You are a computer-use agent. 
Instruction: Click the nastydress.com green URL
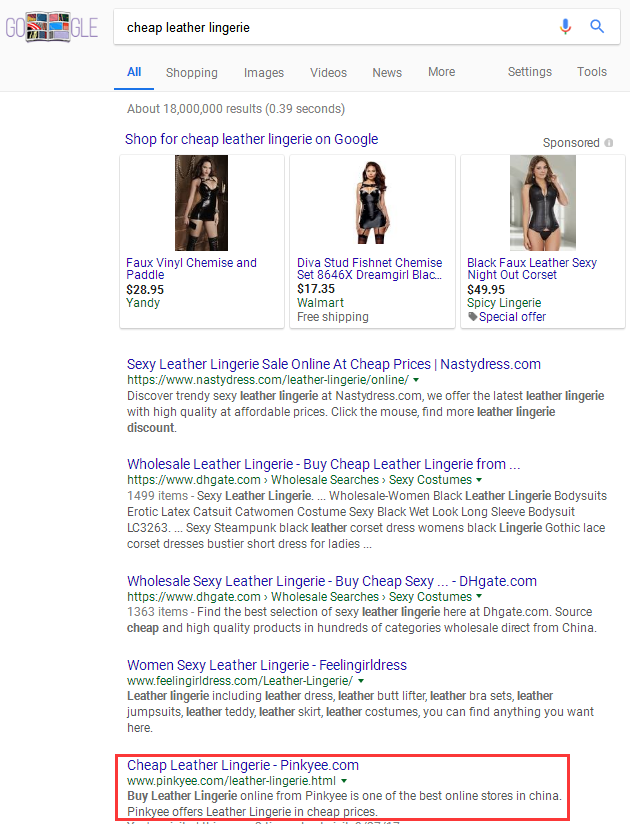point(268,380)
